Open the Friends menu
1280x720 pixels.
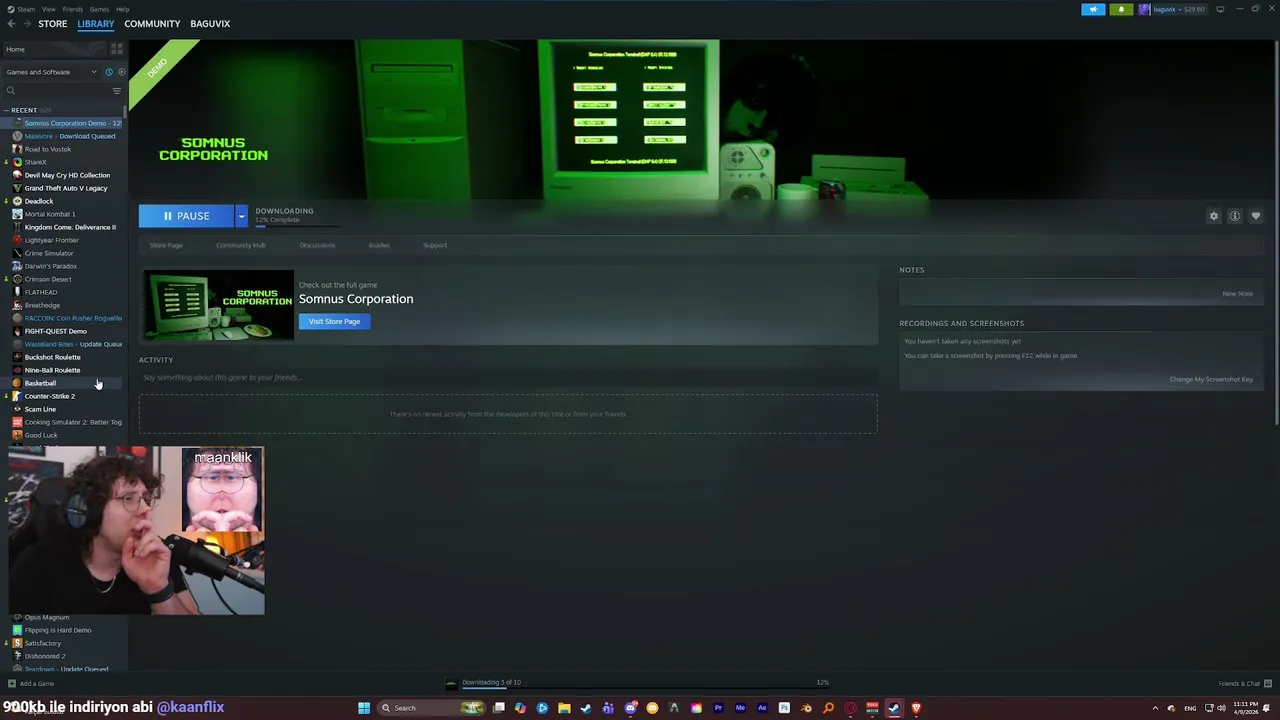(73, 9)
